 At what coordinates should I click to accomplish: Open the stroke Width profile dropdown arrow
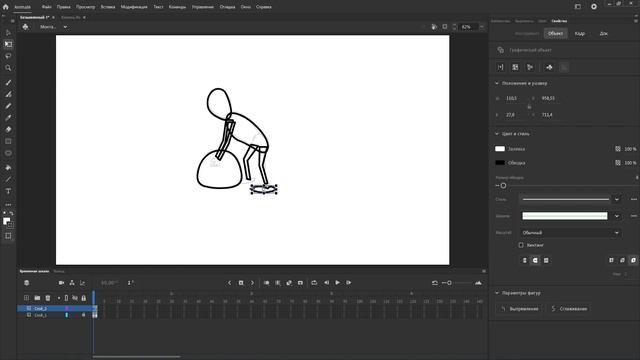click(617, 216)
